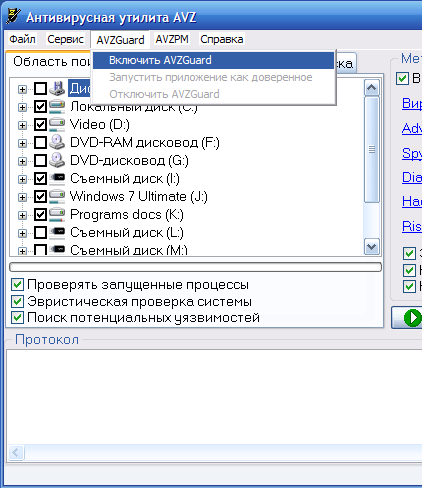Expand the Video (D:) tree node
Image resolution: width=422 pixels, height=488 pixels.
(22, 125)
